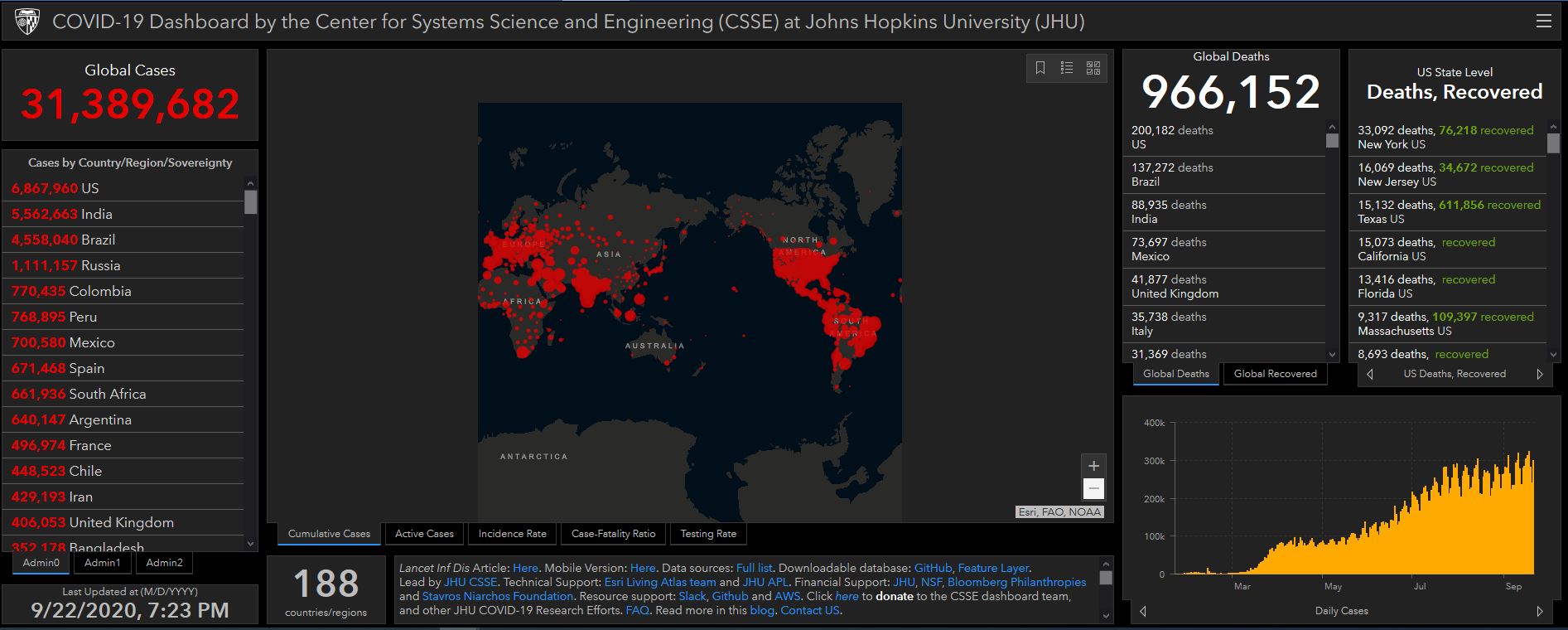The height and width of the screenshot is (630, 1568).
Task: Go to previous chart with left arrow under Daily Cases
Action: click(1143, 612)
